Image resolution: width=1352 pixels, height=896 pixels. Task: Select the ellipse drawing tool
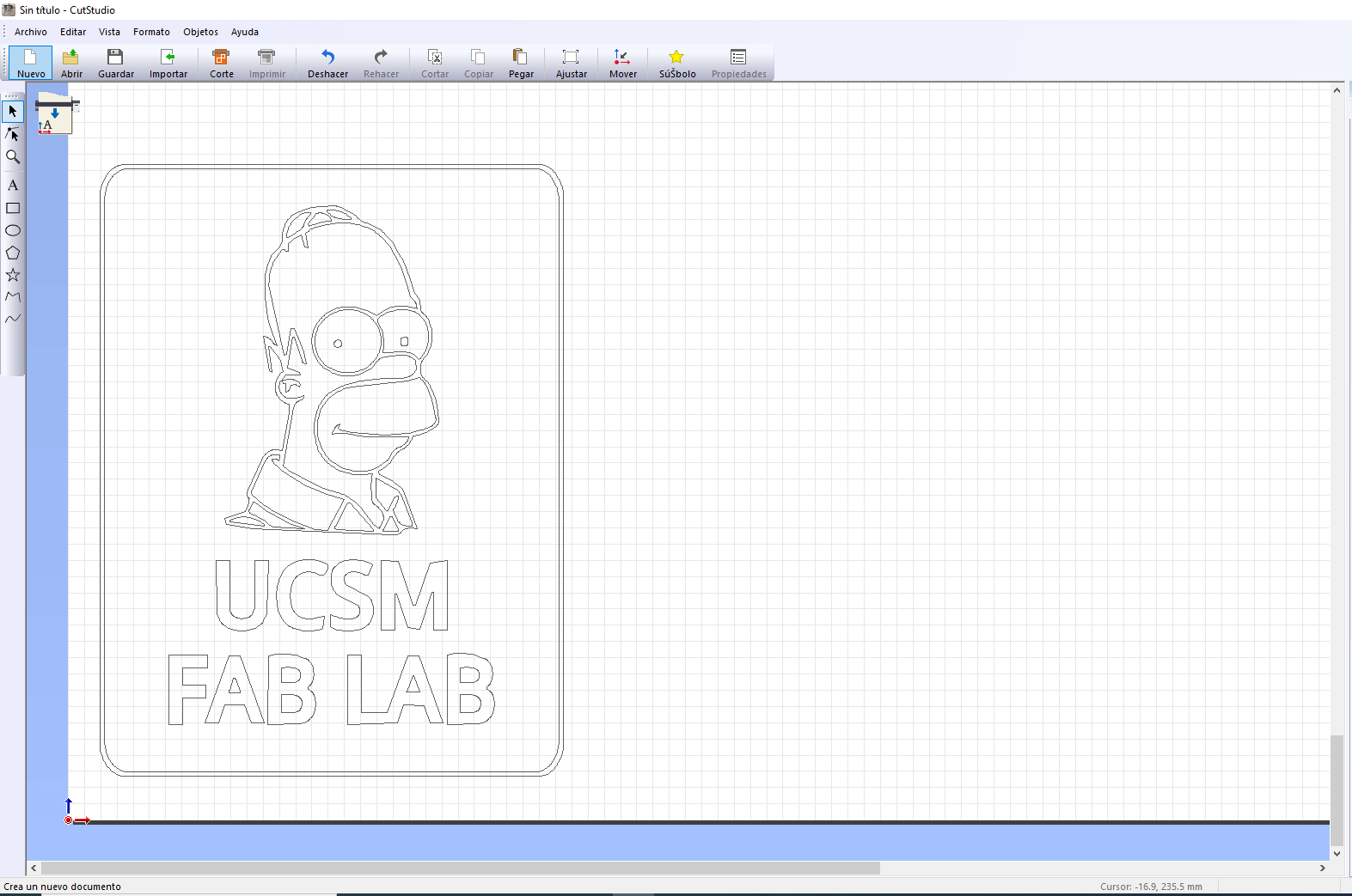pos(13,230)
